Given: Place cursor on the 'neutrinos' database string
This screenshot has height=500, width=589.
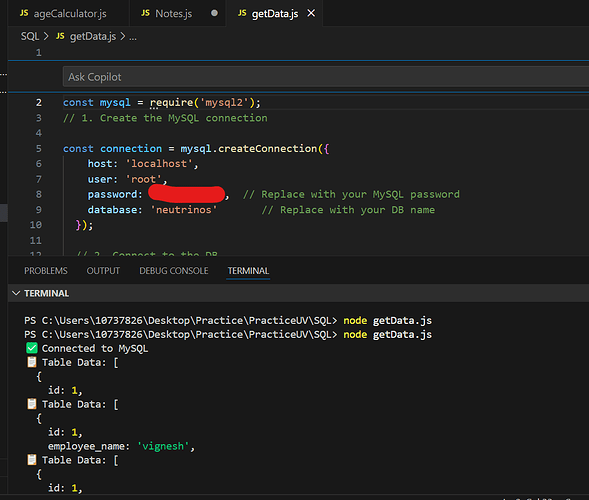Looking at the screenshot, I should point(184,210).
